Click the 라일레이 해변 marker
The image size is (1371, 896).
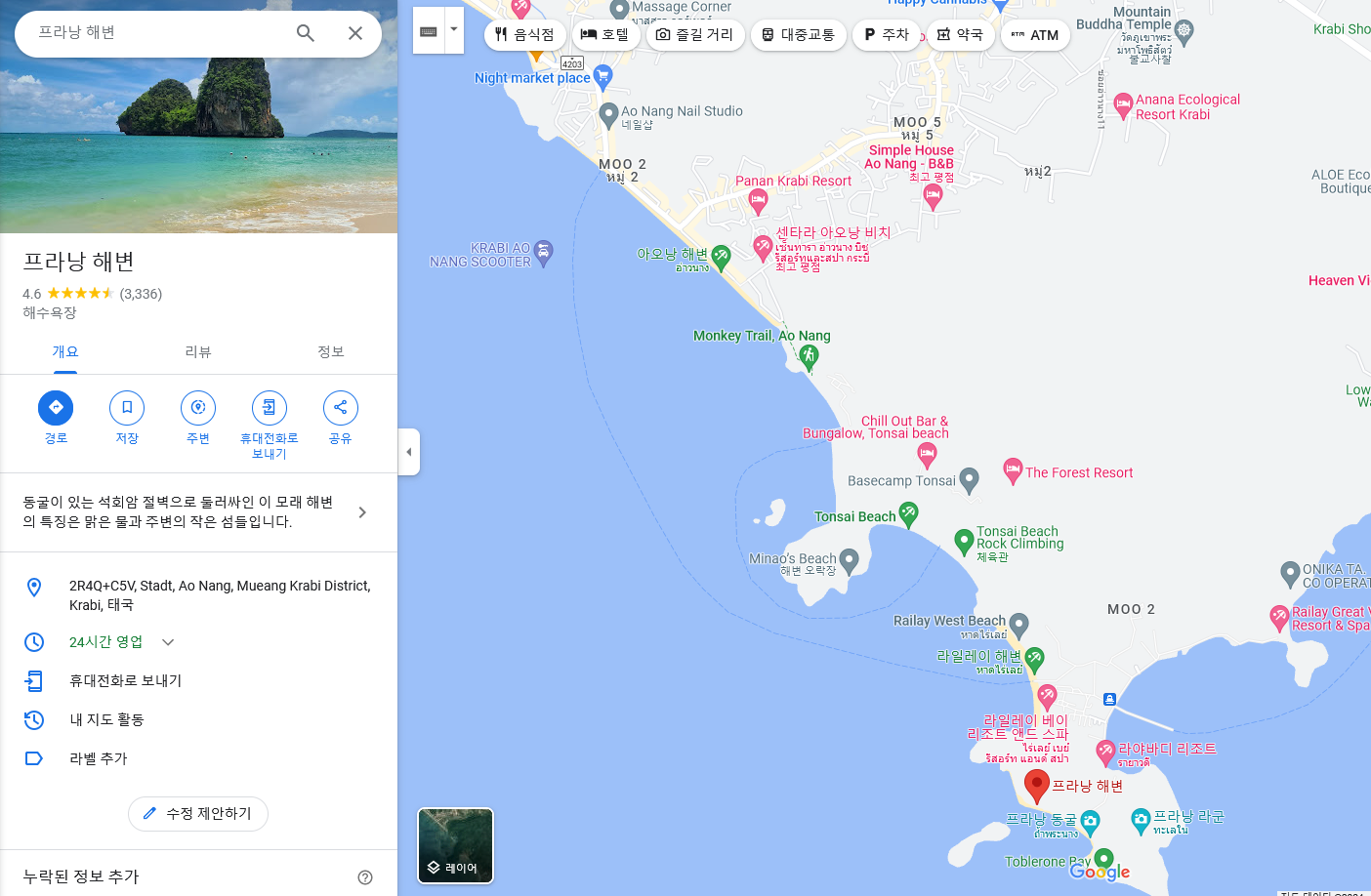[1034, 659]
